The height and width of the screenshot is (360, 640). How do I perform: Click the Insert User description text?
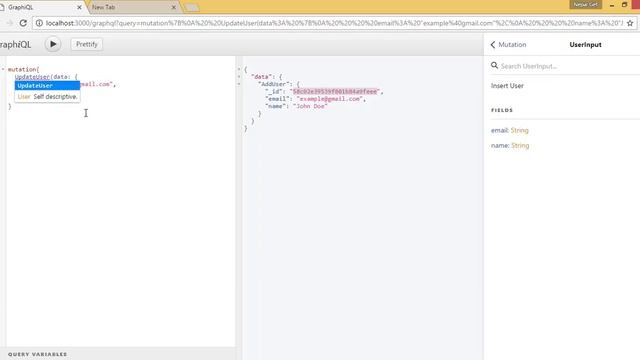(507, 86)
